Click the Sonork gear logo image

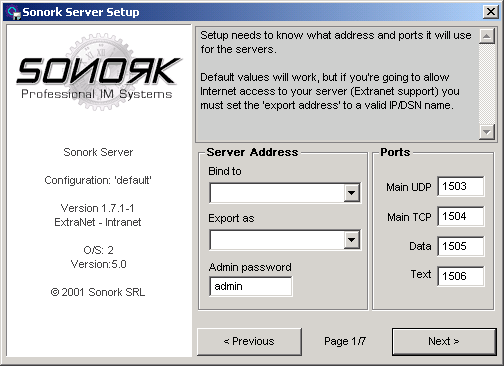pyautogui.click(x=99, y=72)
